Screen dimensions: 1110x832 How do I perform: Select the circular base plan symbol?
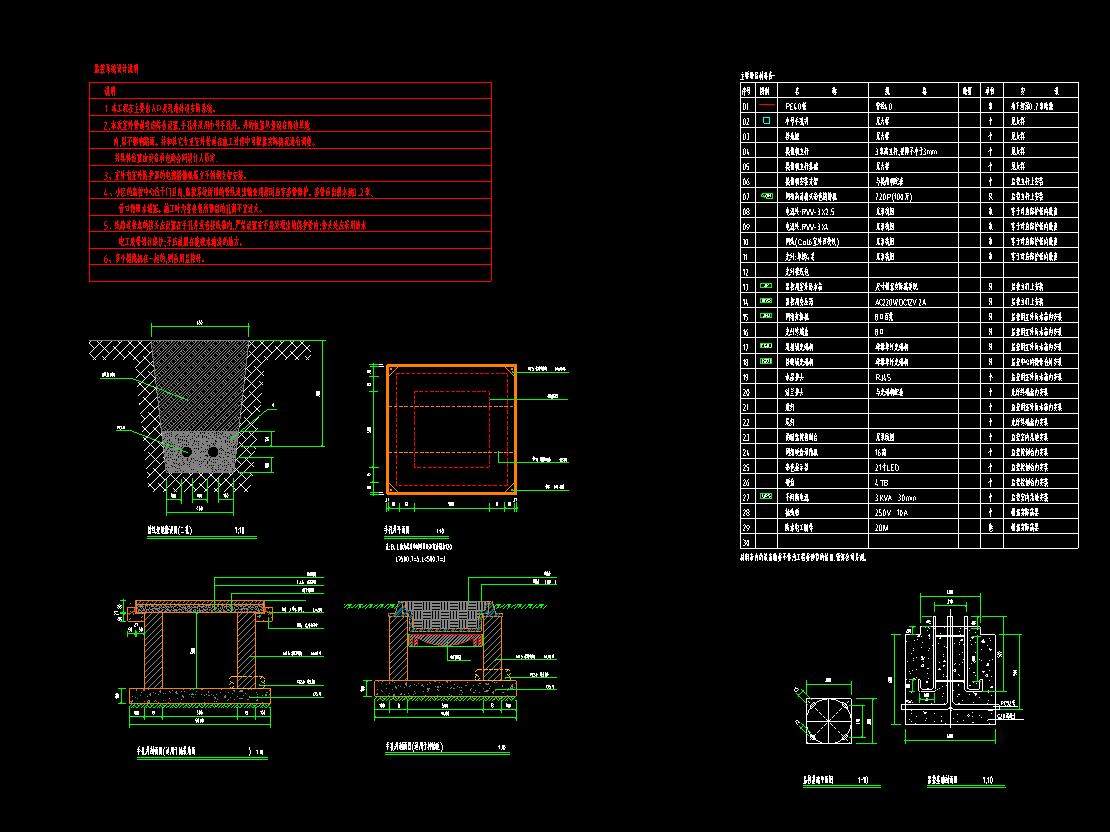(x=826, y=716)
